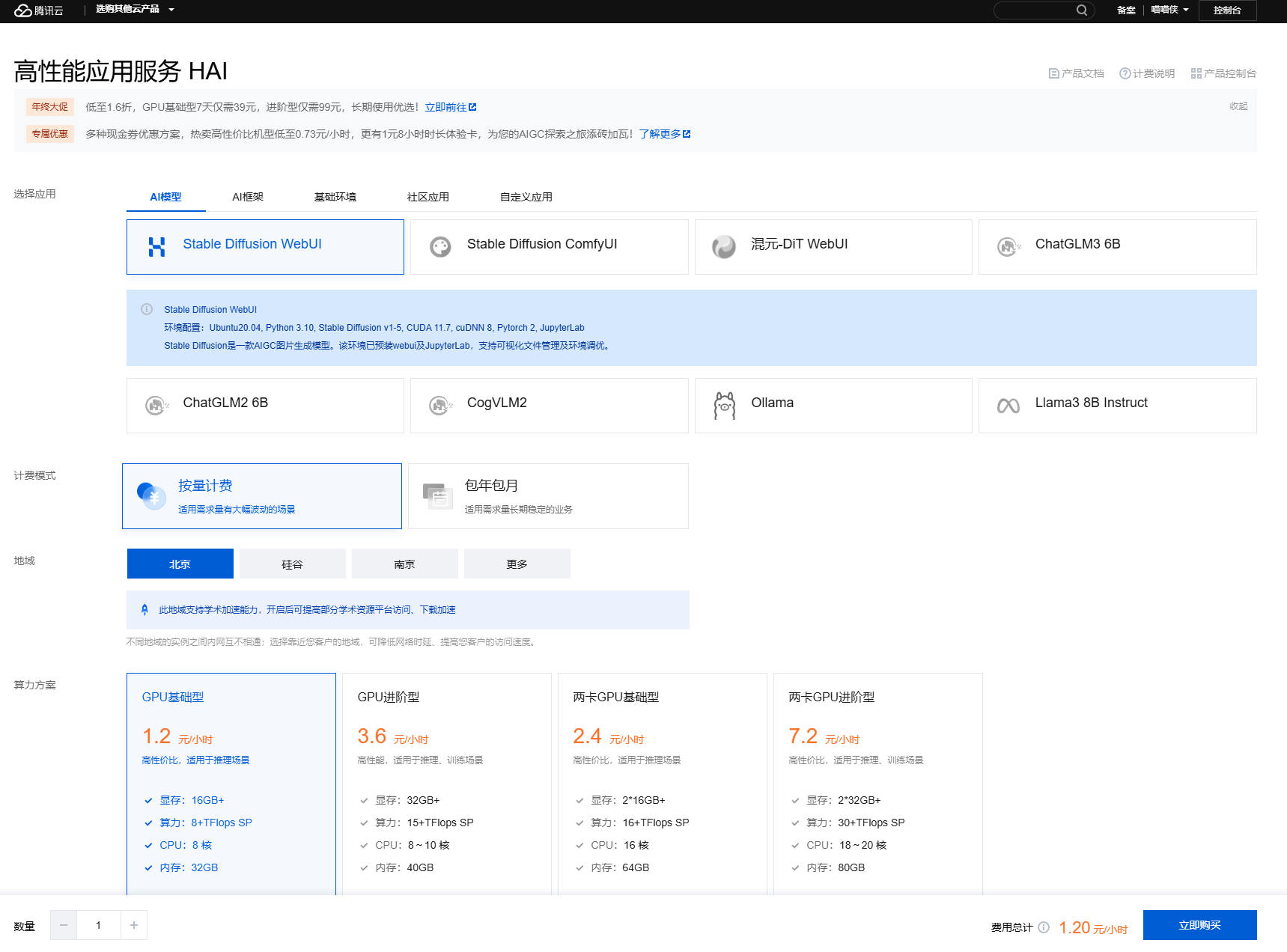
Task: Click the 计费说明 question mark icon
Action: (x=1125, y=73)
